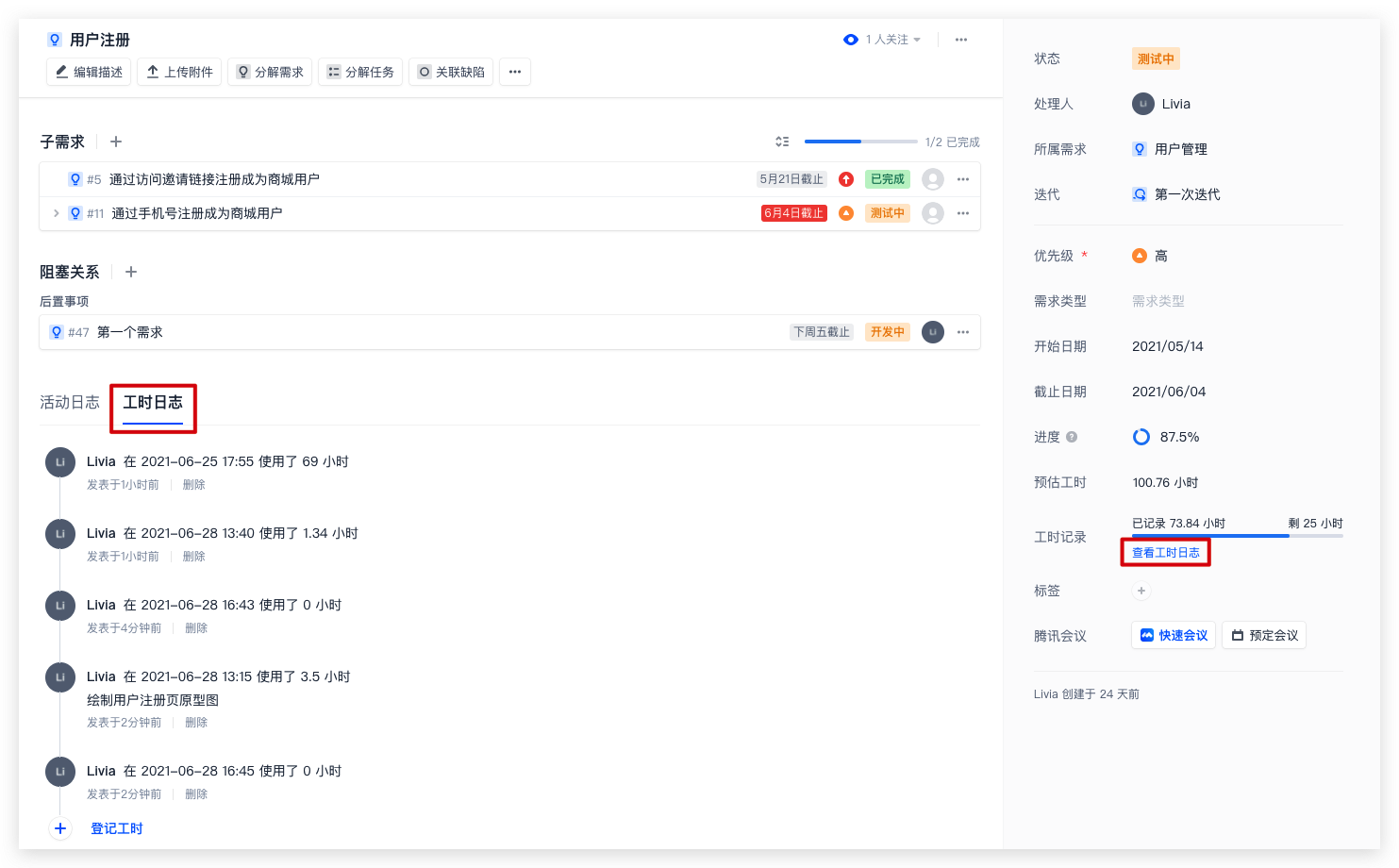Click the orange priority icon on #11 row

point(846,213)
